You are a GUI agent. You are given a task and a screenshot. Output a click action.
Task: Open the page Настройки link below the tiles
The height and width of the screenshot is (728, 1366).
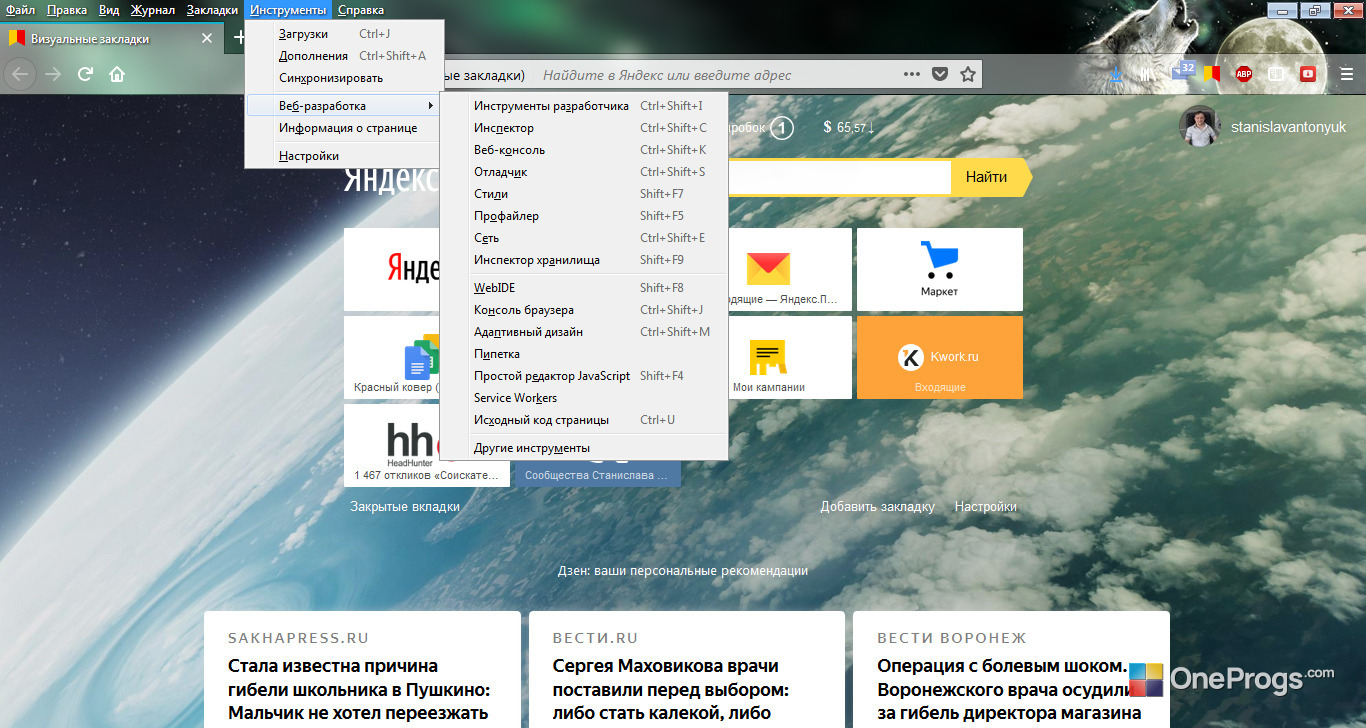985,507
